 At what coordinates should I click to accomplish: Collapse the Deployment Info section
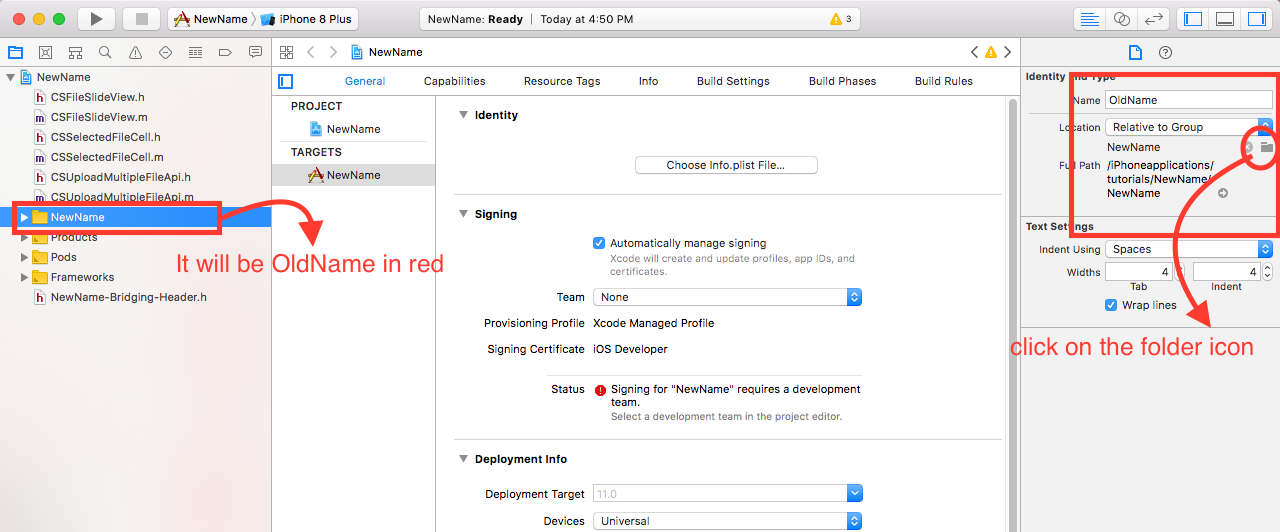463,459
